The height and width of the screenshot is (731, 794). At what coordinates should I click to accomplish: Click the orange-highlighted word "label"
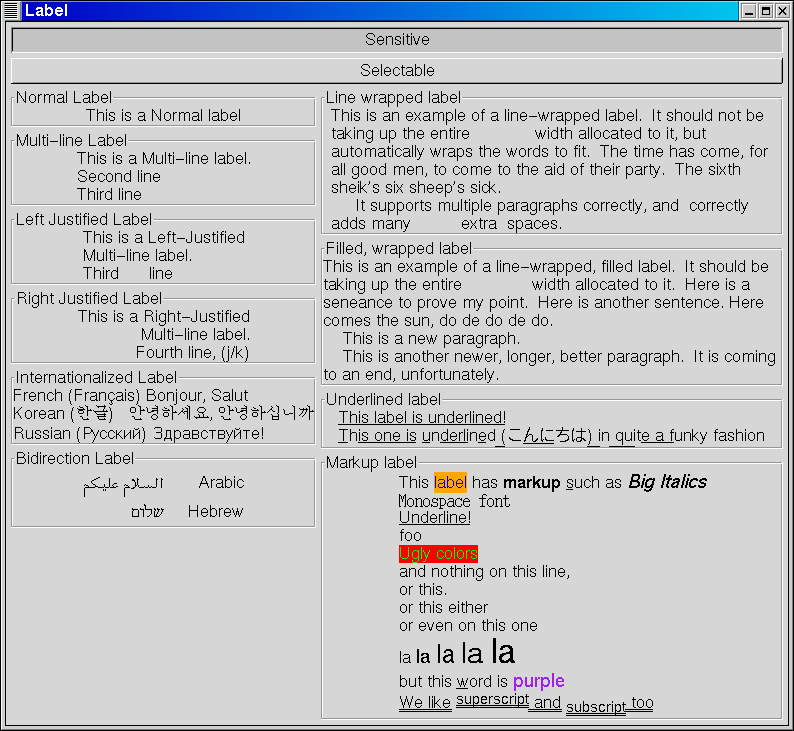point(450,483)
